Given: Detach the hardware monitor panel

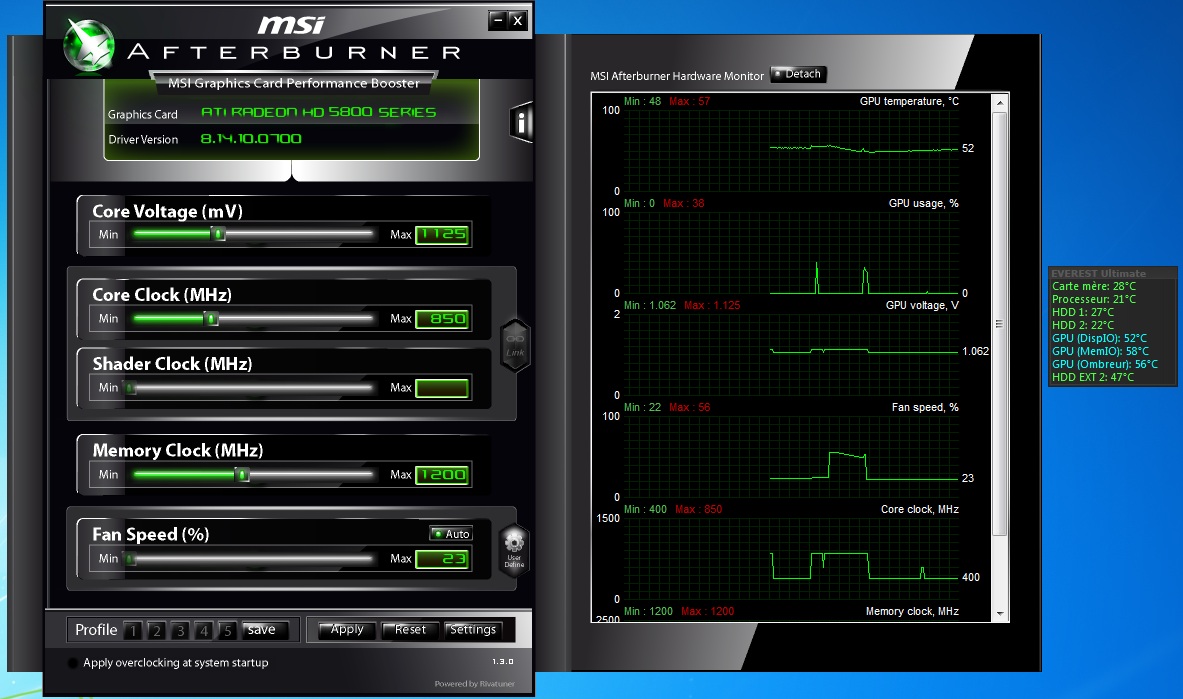Looking at the screenshot, I should 798,74.
